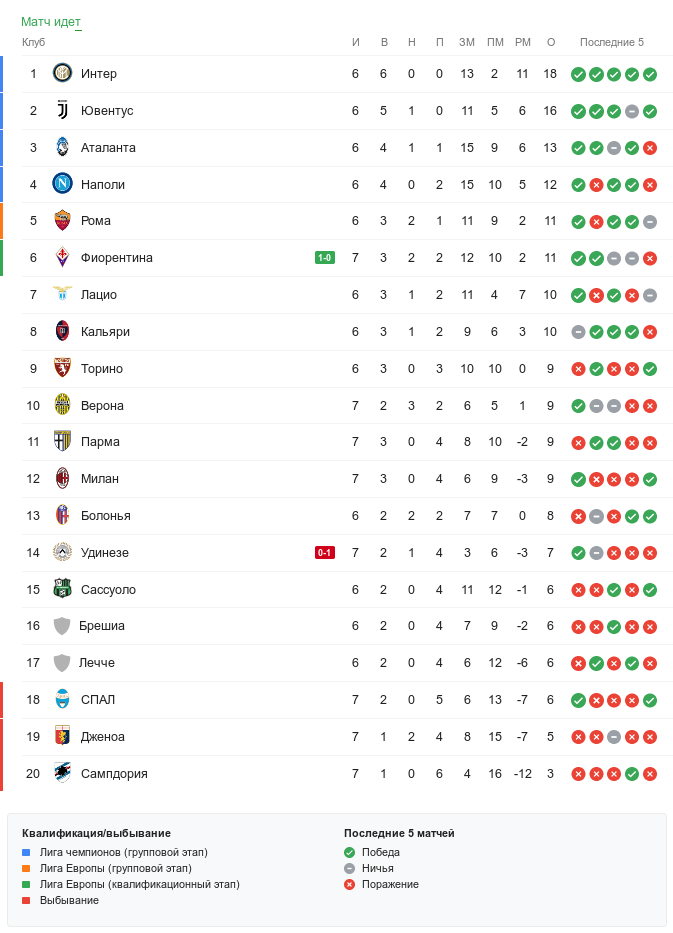Click the blue Лига чемпионов legend swatch

[x=27, y=853]
